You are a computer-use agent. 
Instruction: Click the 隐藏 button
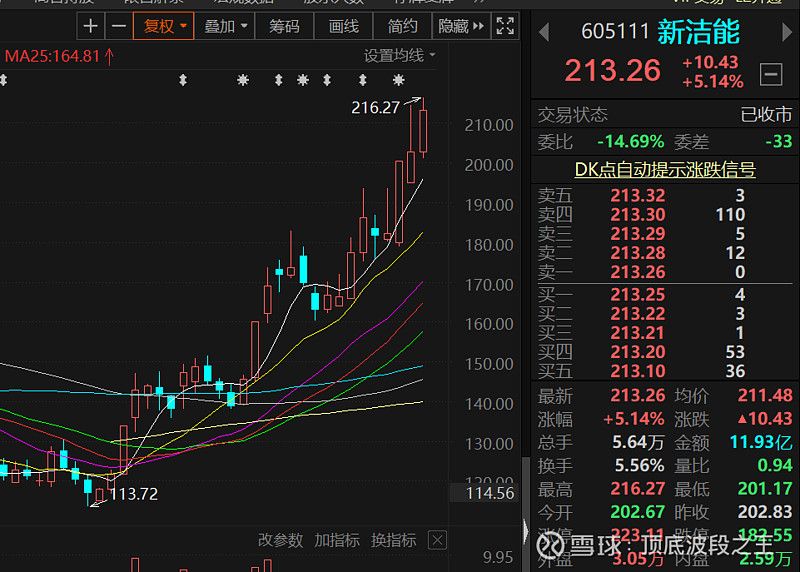pyautogui.click(x=461, y=26)
